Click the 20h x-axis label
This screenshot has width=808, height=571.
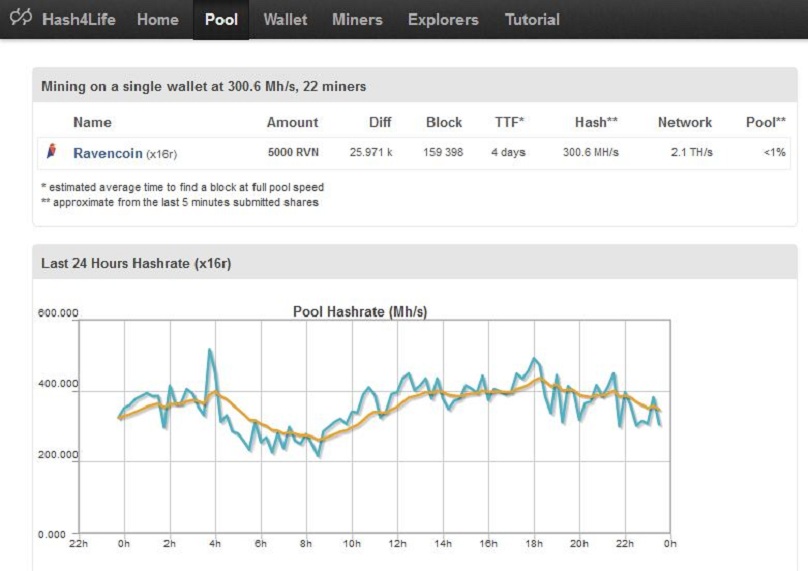pos(579,544)
